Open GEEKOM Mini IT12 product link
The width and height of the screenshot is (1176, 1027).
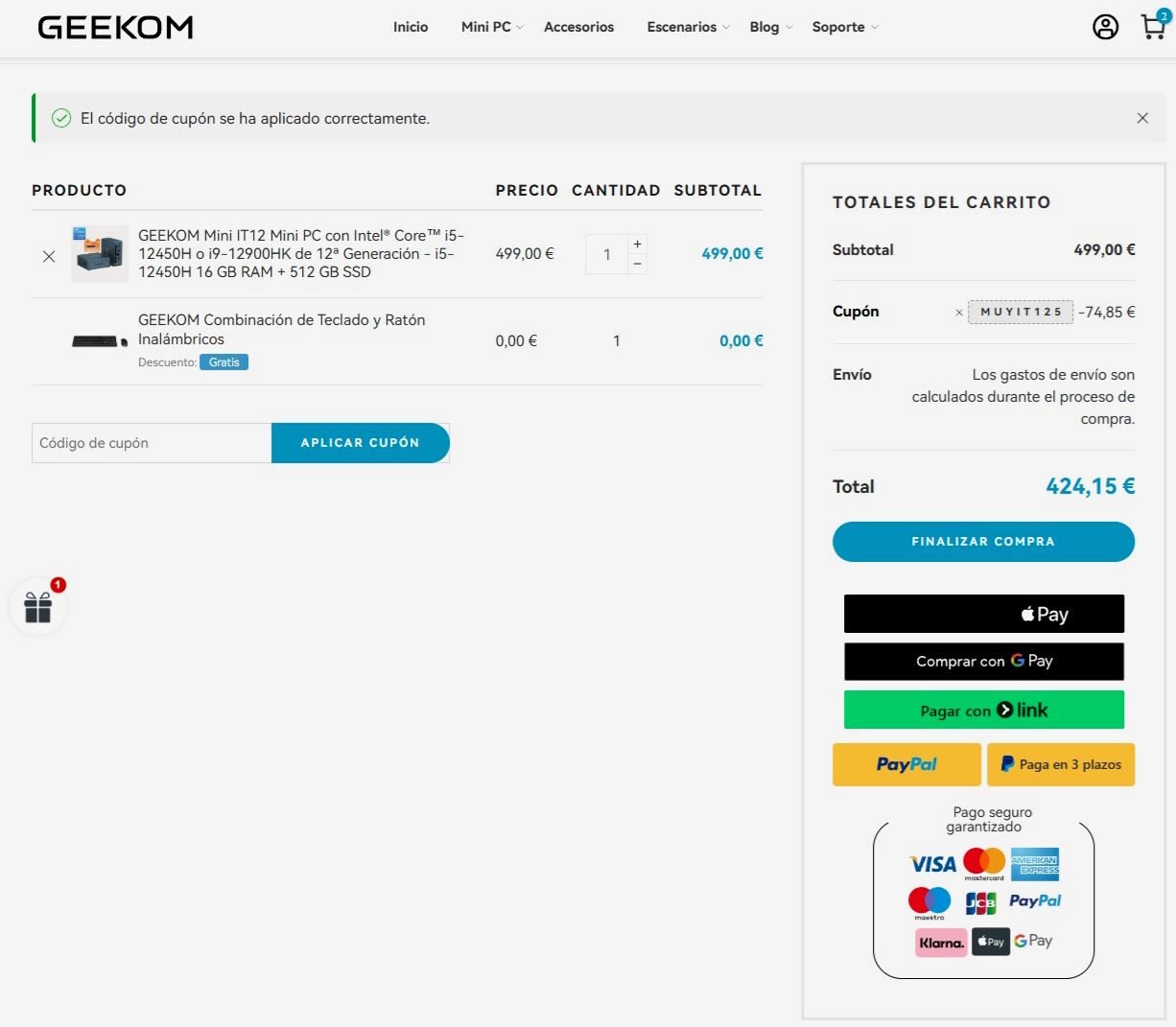coord(301,253)
